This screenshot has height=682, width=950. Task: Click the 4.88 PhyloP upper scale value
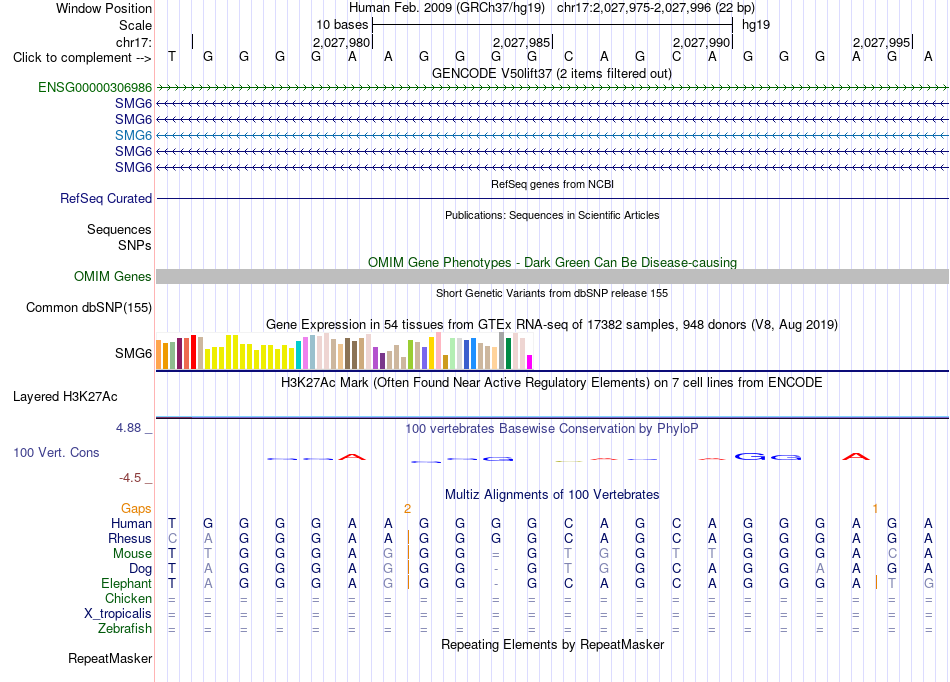128,428
